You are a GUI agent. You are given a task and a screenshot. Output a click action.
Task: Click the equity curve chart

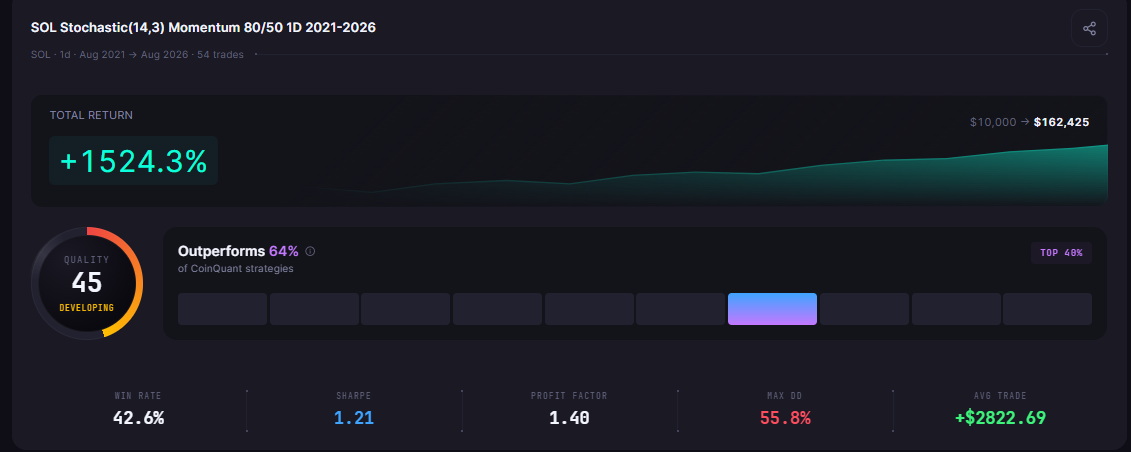click(710, 174)
